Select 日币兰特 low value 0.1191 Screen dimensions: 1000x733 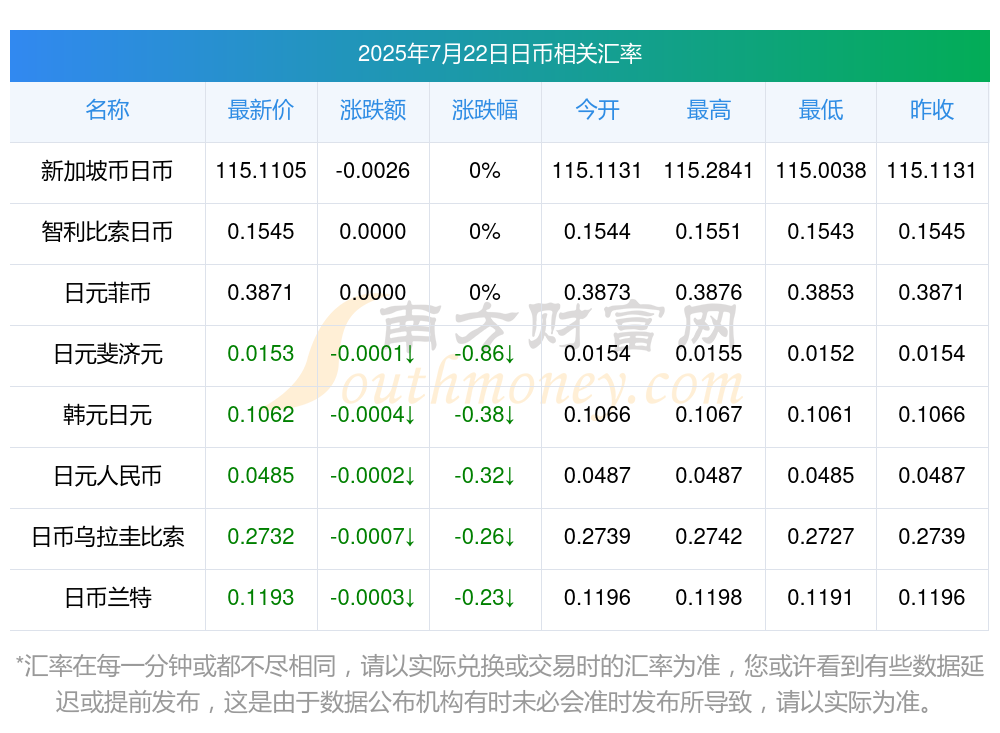821,598
